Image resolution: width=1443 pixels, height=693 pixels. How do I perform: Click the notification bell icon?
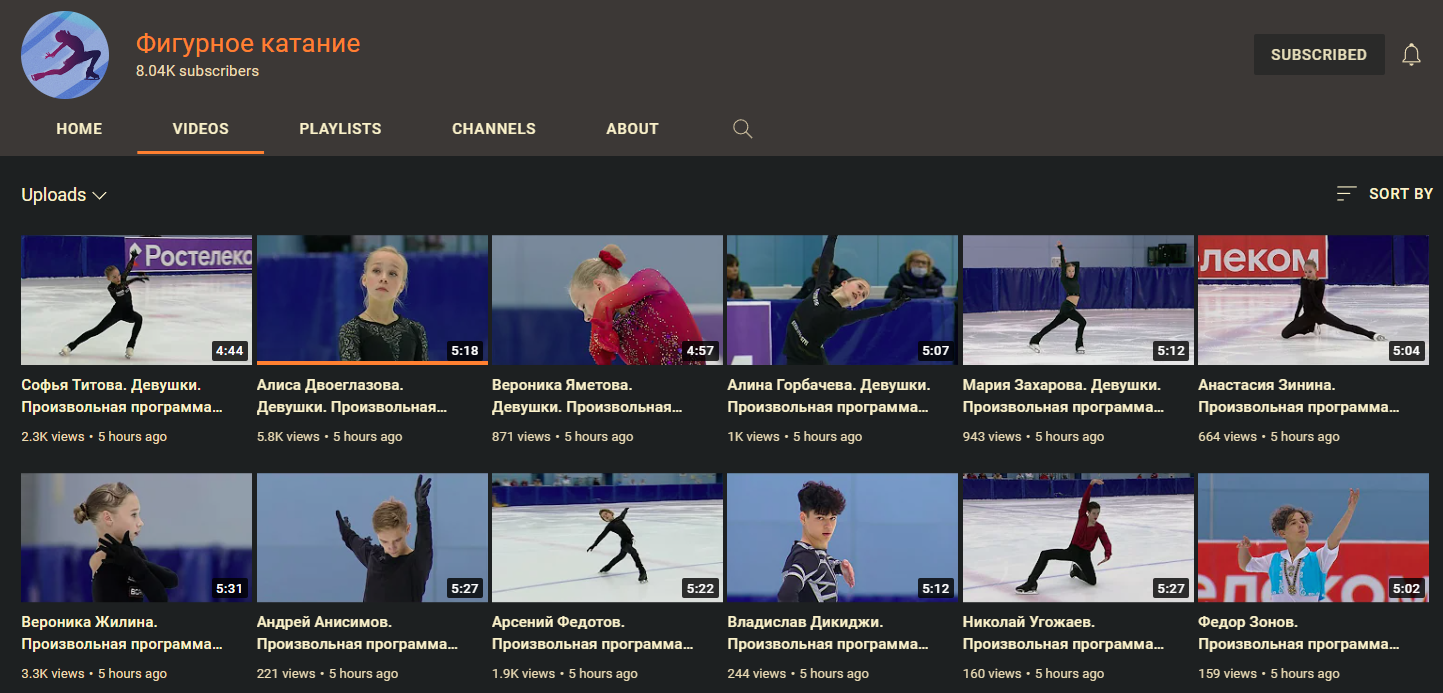pos(1411,55)
